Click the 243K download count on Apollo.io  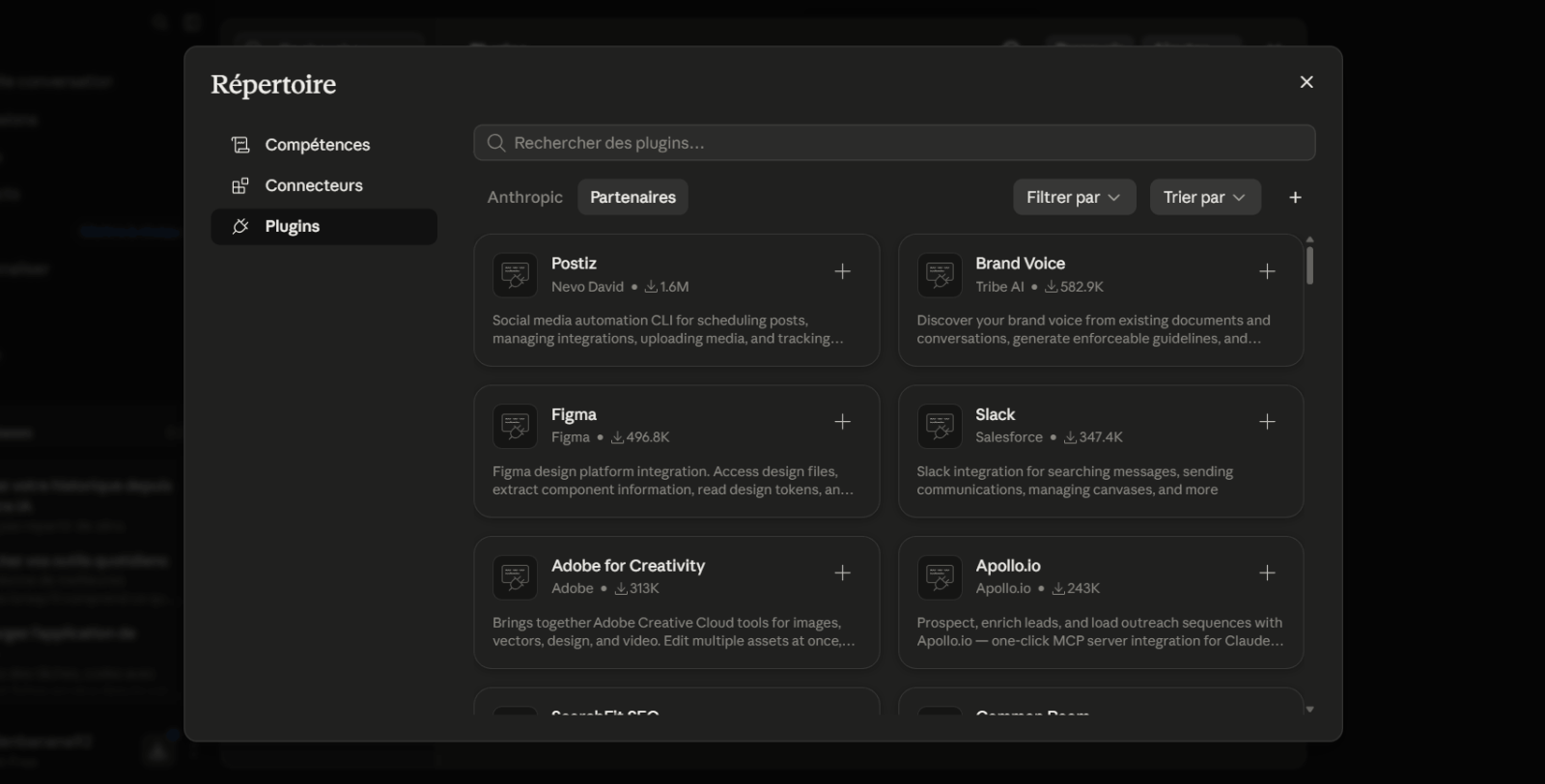pyautogui.click(x=1076, y=588)
